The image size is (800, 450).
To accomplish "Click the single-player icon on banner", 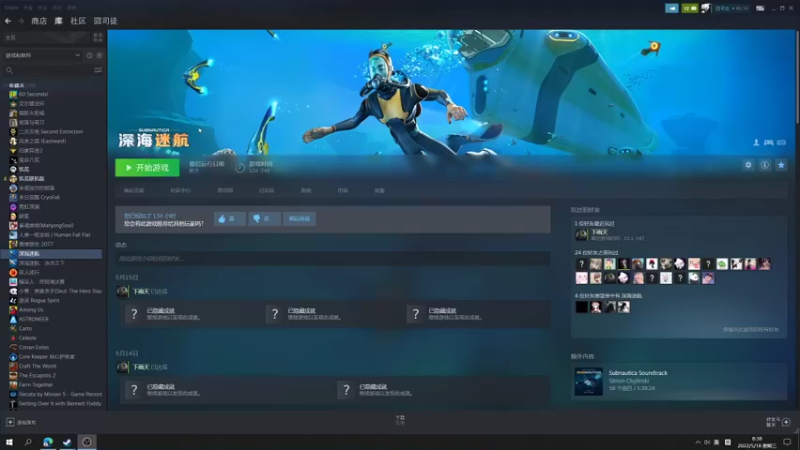I will point(756,142).
